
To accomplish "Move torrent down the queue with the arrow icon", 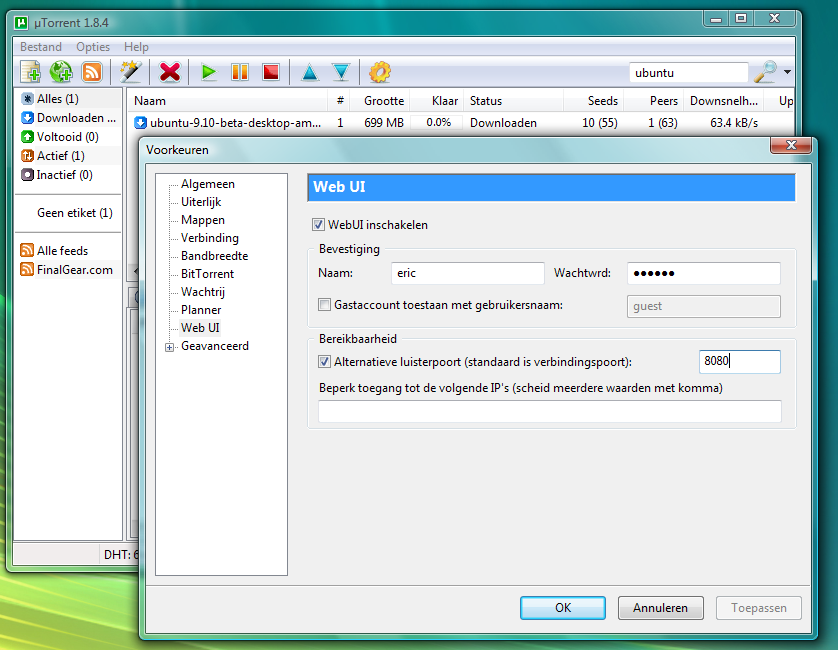I will [x=340, y=72].
